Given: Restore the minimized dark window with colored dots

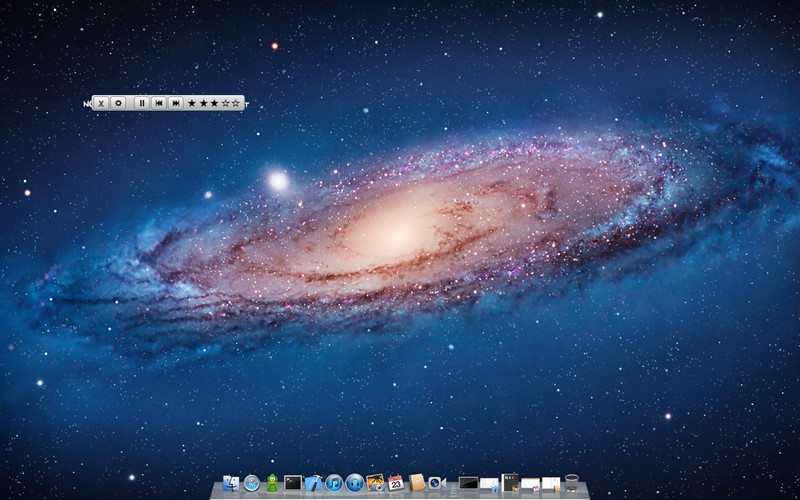Looking at the screenshot, I should (510, 483).
